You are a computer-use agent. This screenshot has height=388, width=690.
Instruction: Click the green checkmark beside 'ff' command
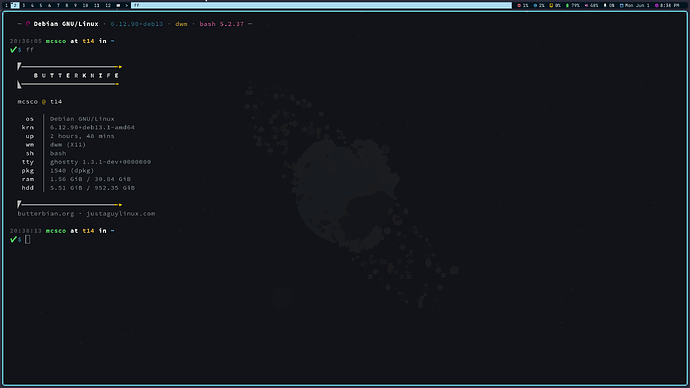coord(13,50)
